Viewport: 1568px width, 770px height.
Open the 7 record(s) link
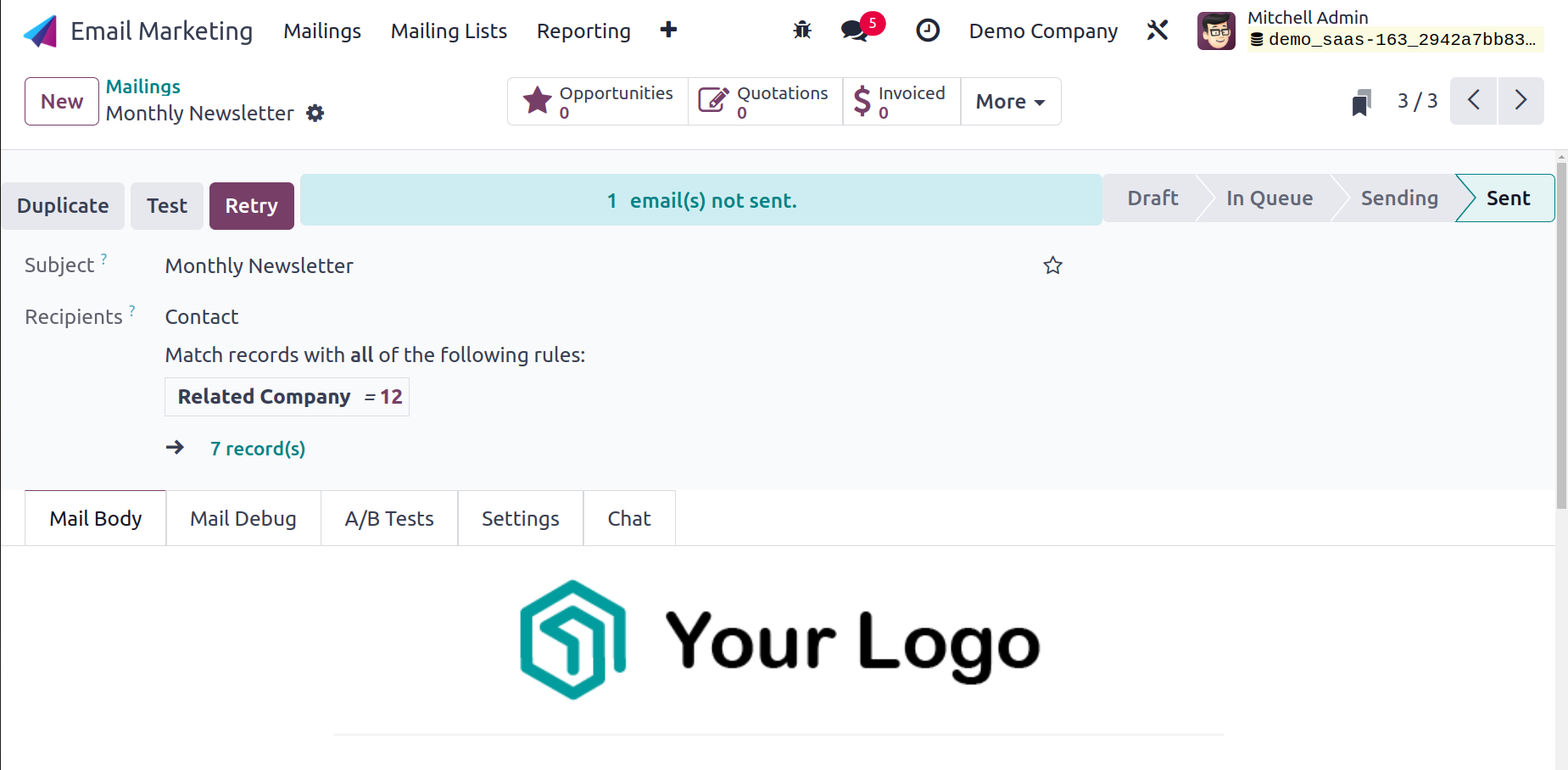tap(258, 449)
